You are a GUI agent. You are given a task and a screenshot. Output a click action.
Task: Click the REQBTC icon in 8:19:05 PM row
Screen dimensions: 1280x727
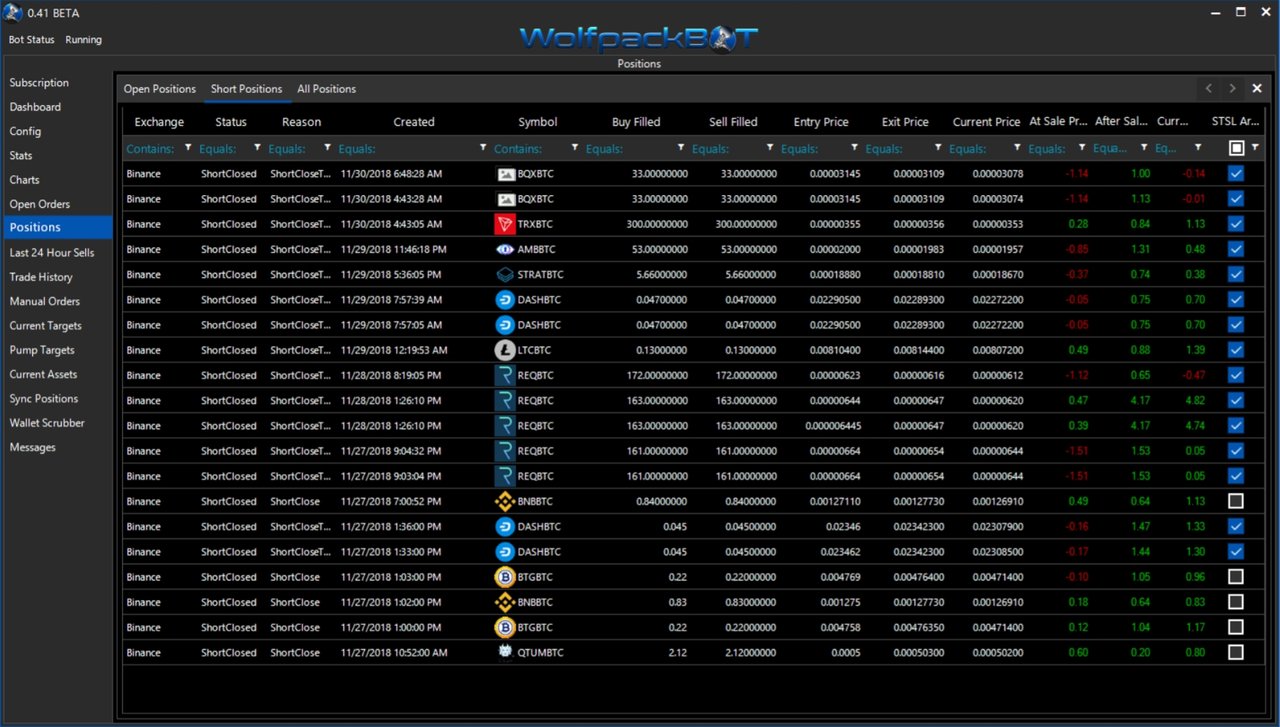click(504, 375)
